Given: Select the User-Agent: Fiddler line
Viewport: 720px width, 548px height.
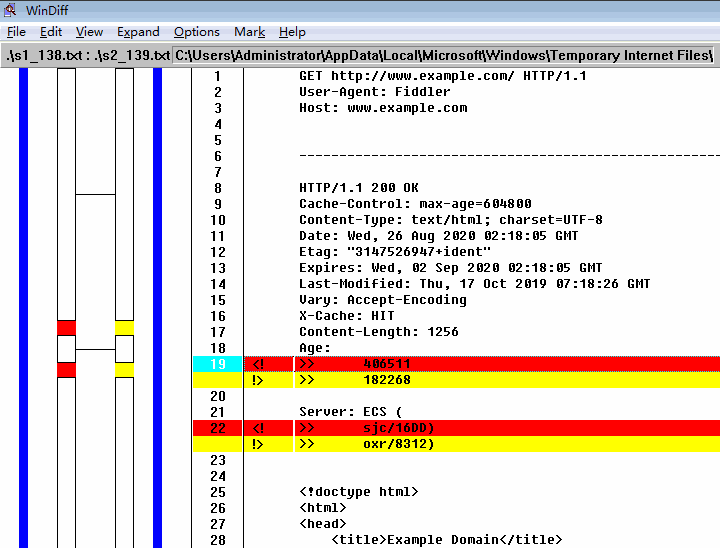Looking at the screenshot, I should [x=375, y=92].
